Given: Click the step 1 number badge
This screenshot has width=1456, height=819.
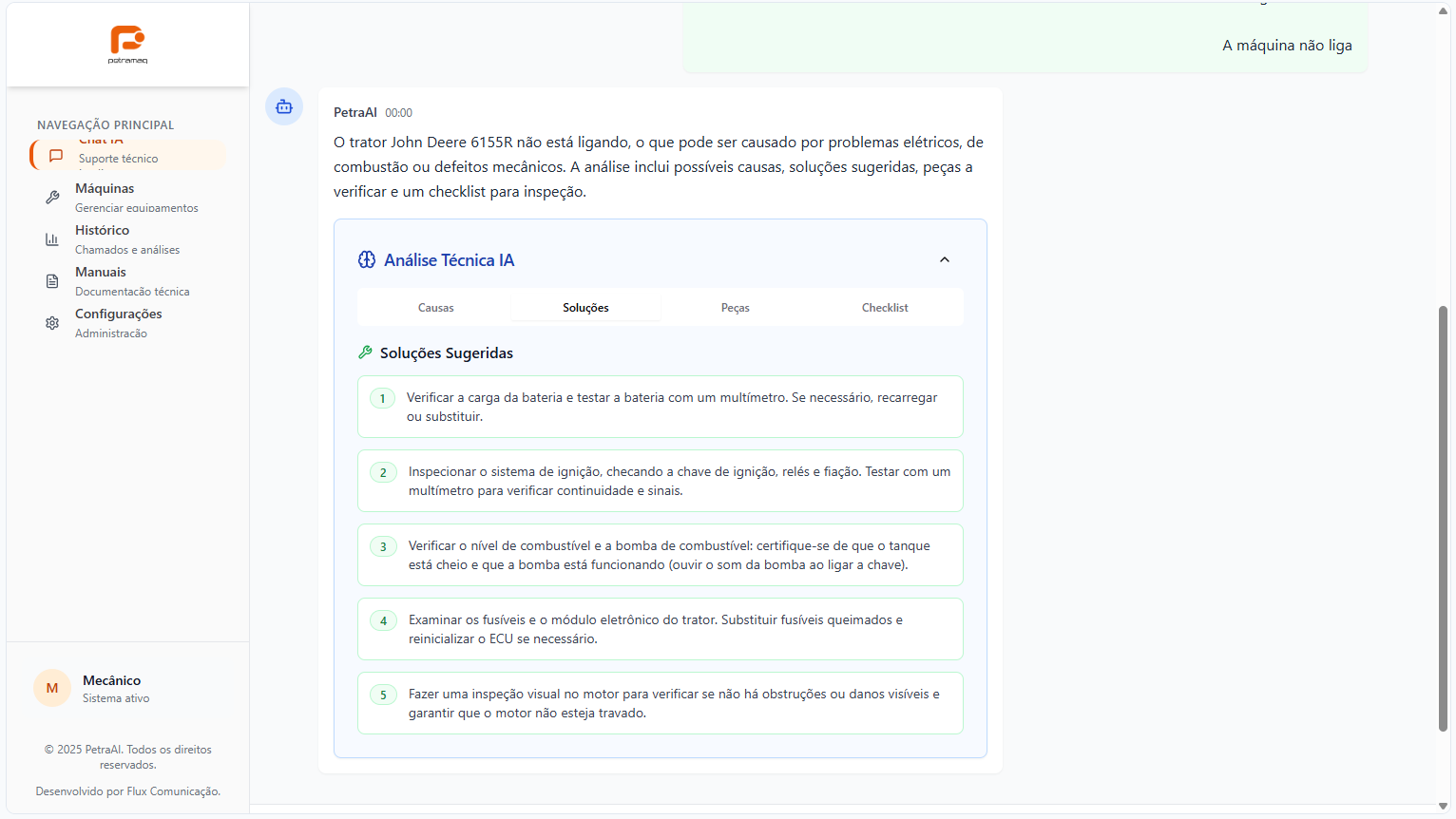Looking at the screenshot, I should click(x=383, y=398).
